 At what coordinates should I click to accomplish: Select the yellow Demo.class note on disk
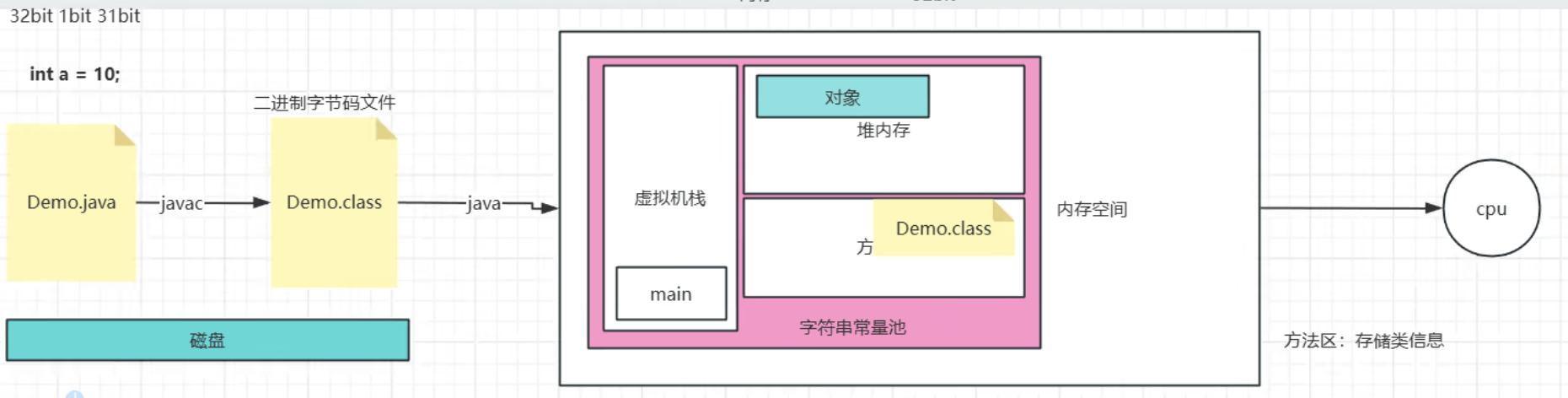click(x=334, y=202)
